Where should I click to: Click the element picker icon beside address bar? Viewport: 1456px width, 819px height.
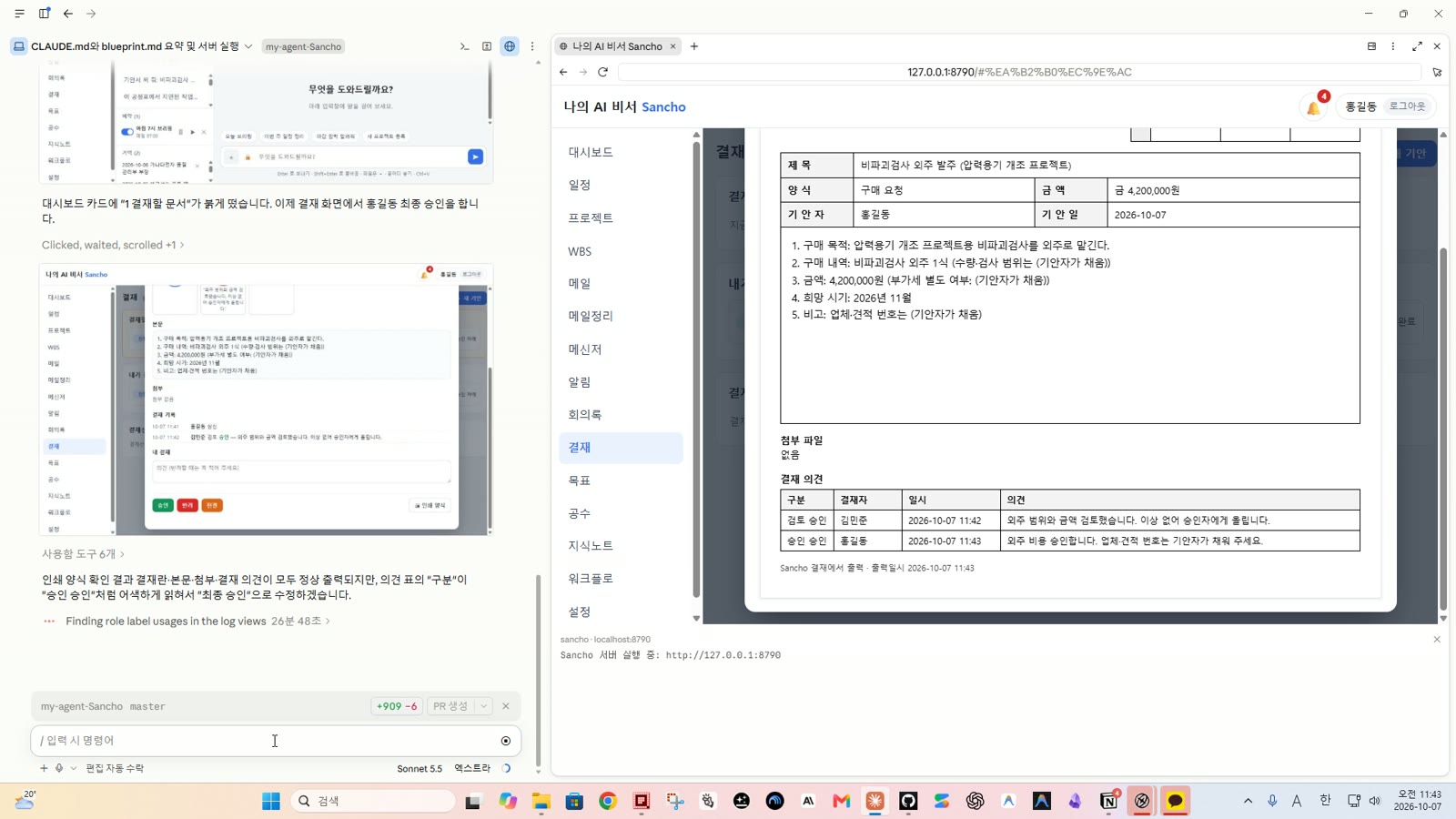1437,72
